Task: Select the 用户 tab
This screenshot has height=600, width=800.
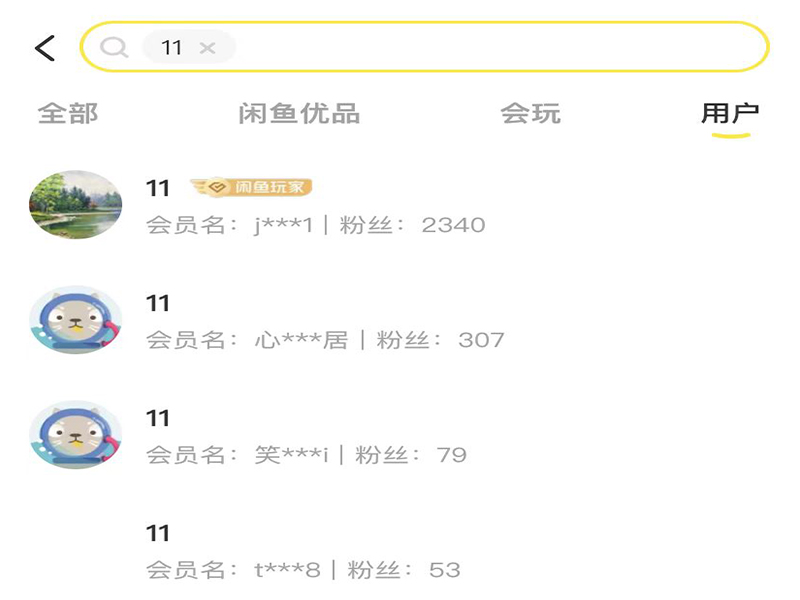Action: tap(730, 114)
